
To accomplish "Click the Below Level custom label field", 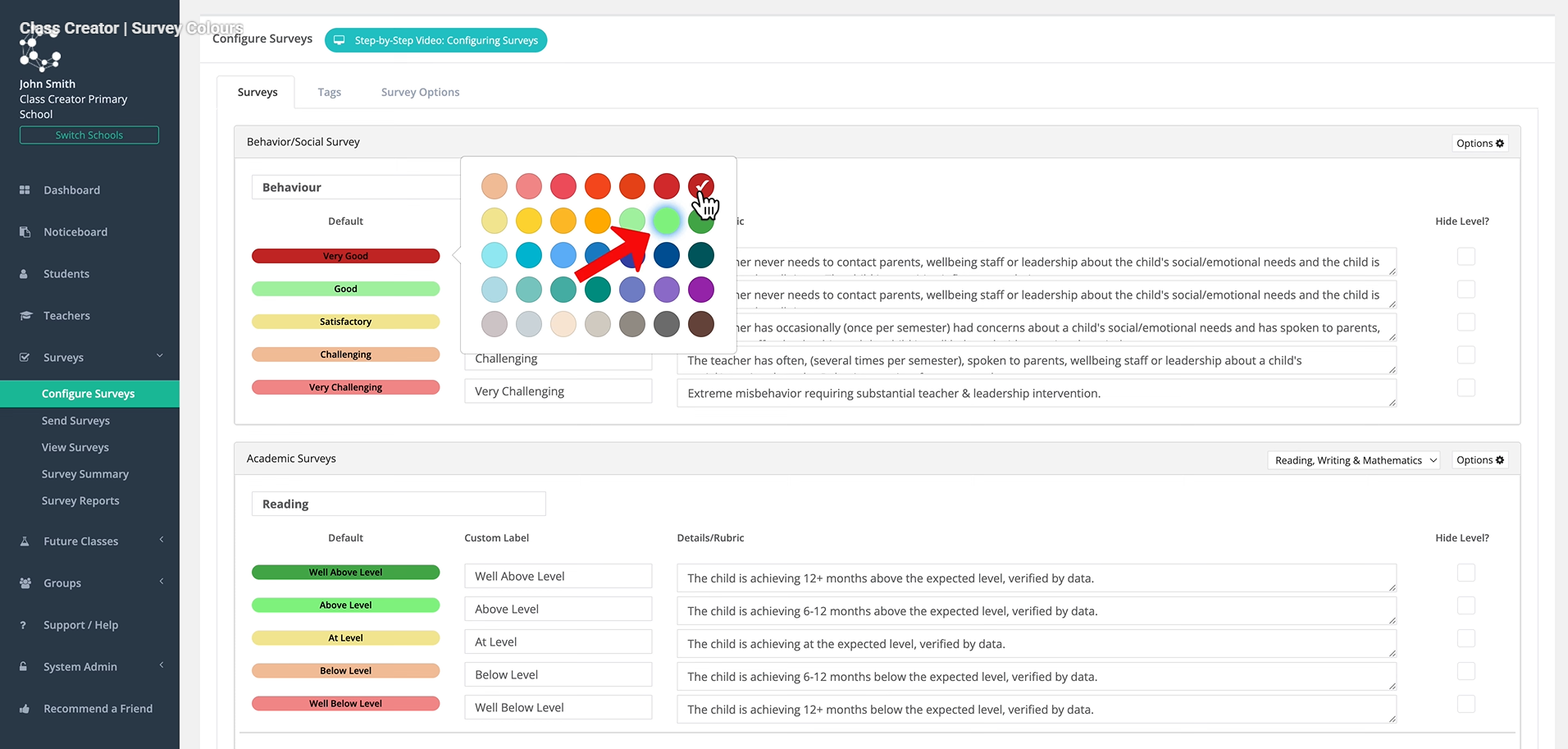I will pyautogui.click(x=558, y=674).
